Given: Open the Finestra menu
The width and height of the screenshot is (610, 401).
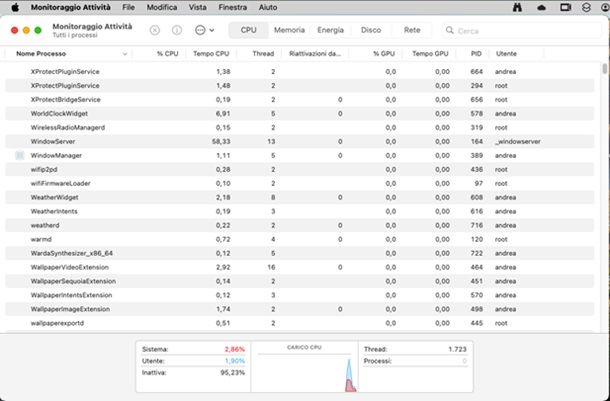Looking at the screenshot, I should (x=233, y=7).
